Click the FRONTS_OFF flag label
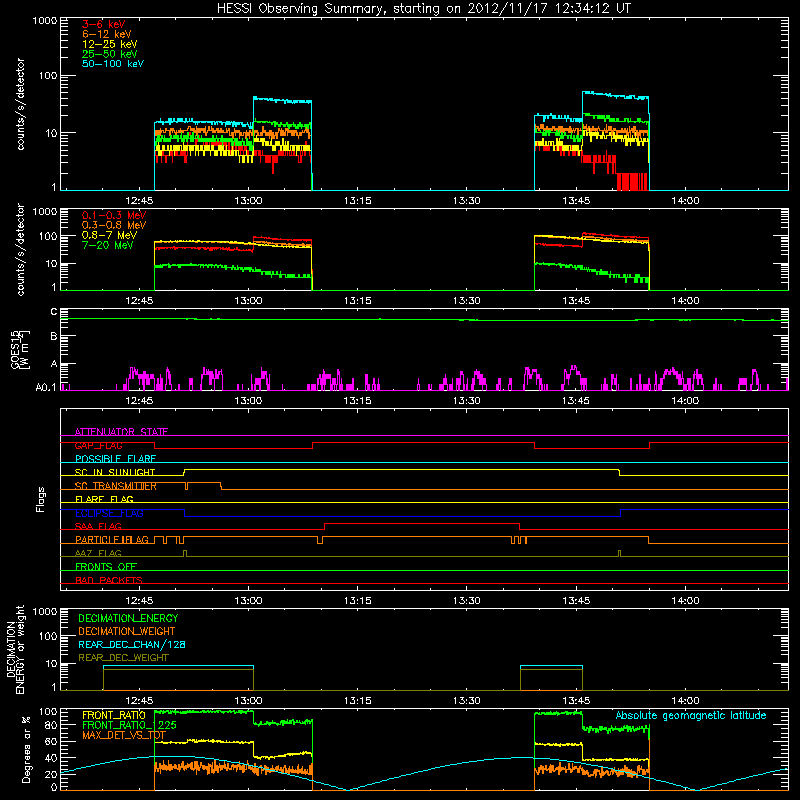This screenshot has width=800, height=800. [106, 567]
